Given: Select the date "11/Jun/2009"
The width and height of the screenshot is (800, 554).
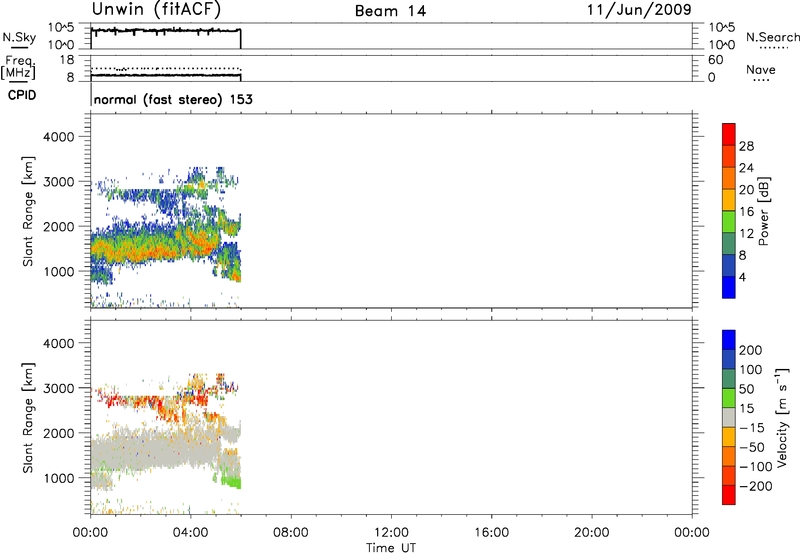Looking at the screenshot, I should pos(639,10).
